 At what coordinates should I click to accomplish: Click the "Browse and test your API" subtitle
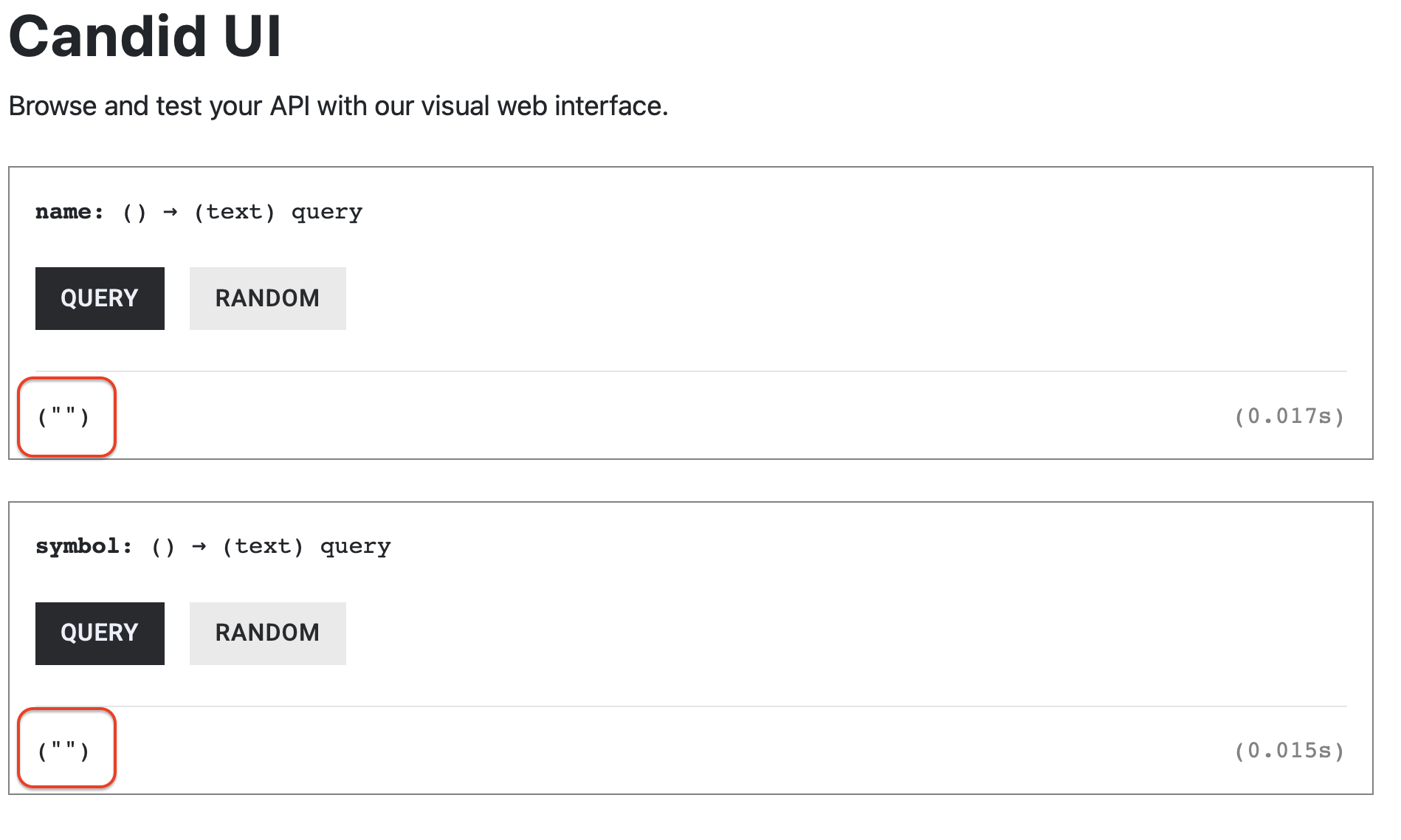tap(338, 106)
